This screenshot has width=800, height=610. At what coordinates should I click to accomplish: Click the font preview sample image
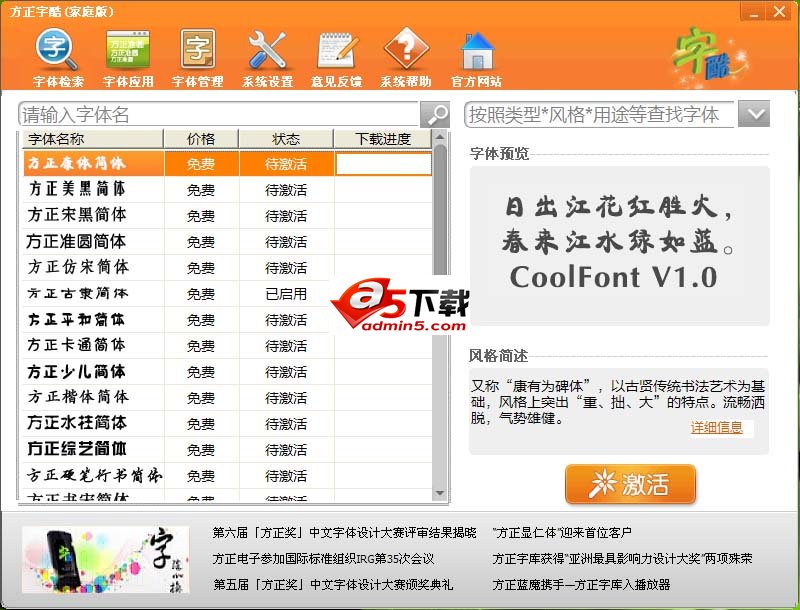click(x=619, y=246)
